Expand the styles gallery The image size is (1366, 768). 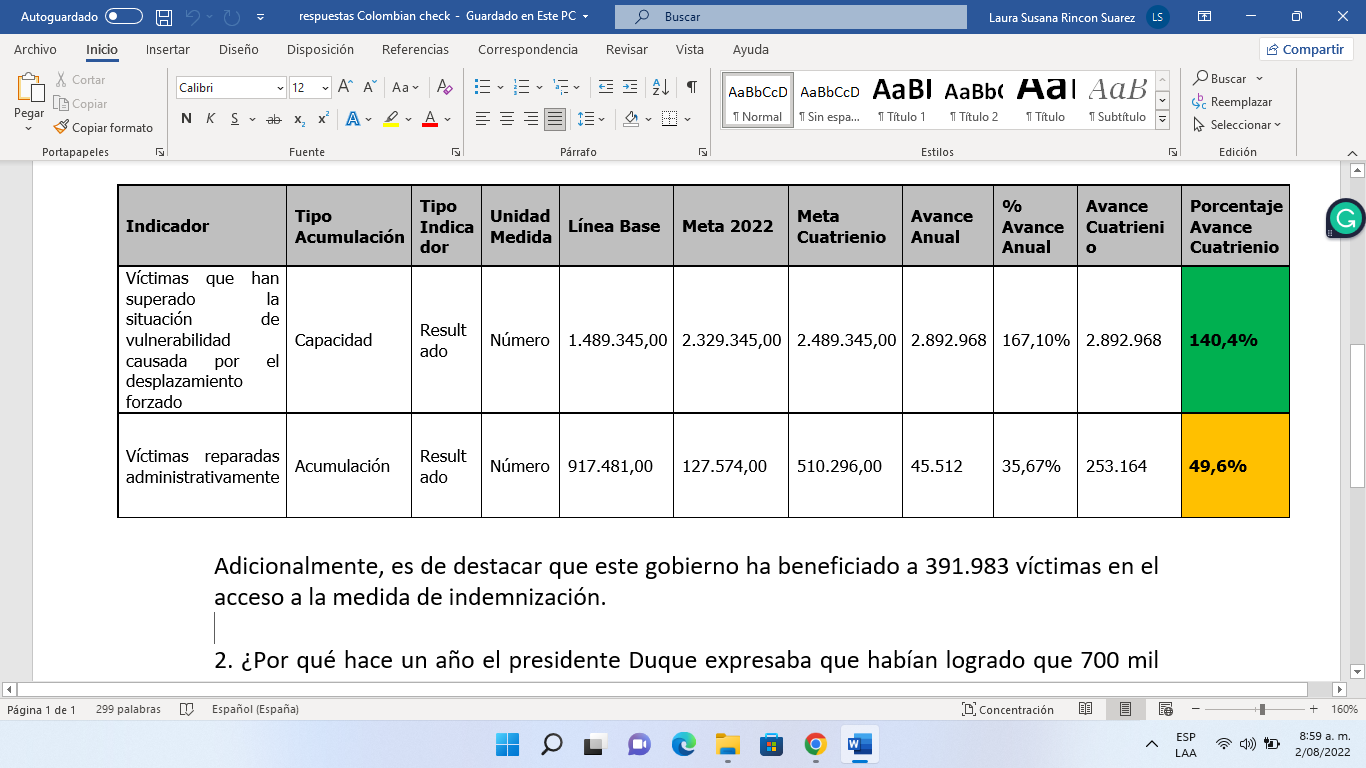[1162, 119]
